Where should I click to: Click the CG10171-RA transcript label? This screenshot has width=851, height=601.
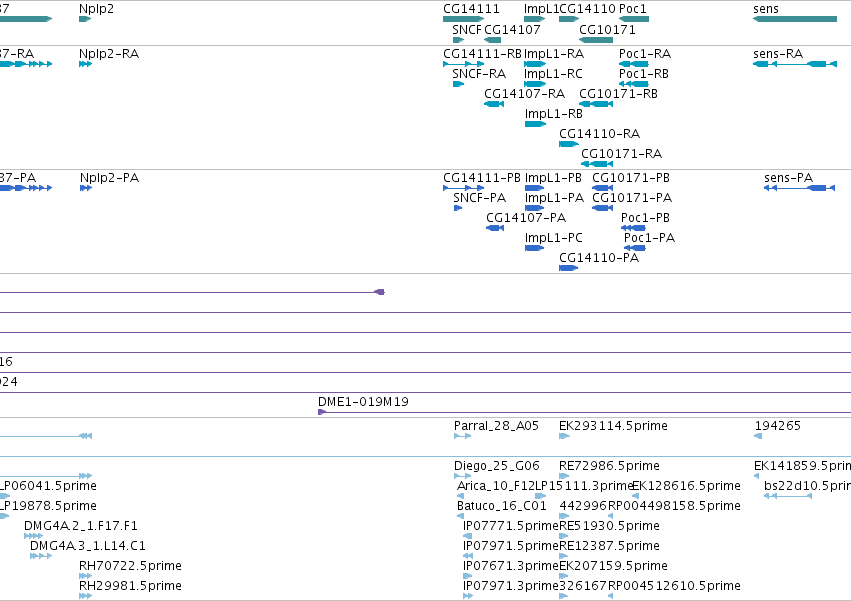click(622, 154)
